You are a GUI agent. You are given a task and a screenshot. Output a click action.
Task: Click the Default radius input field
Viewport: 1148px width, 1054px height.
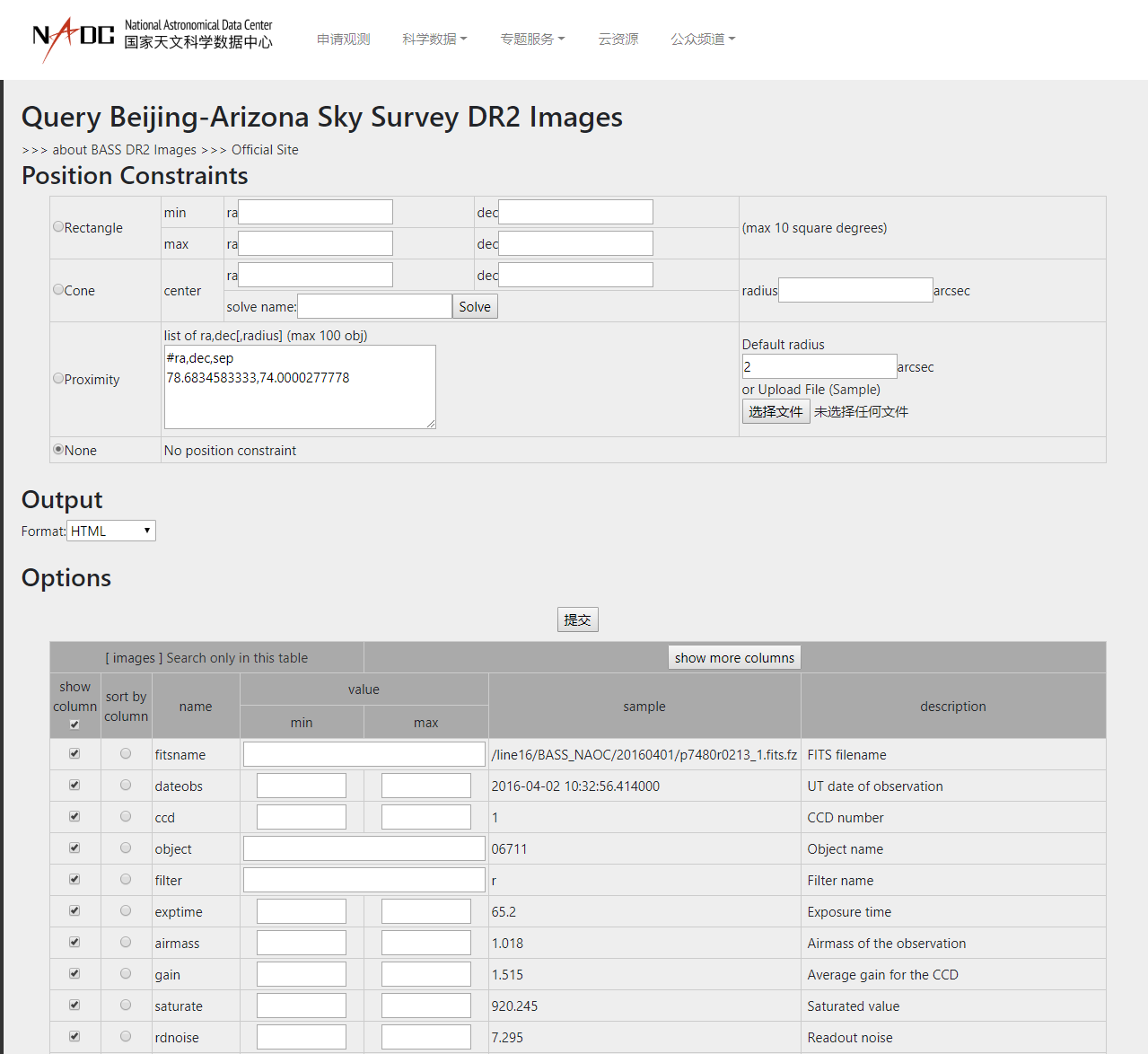tap(819, 366)
